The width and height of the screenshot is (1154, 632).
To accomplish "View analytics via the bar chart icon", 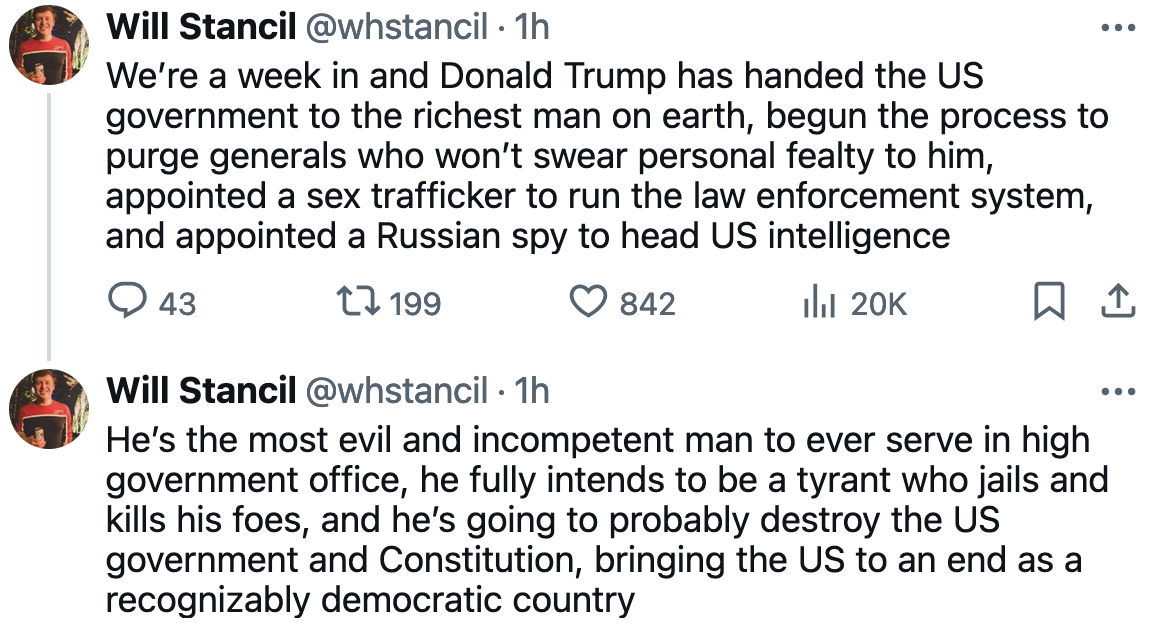I will tap(819, 302).
